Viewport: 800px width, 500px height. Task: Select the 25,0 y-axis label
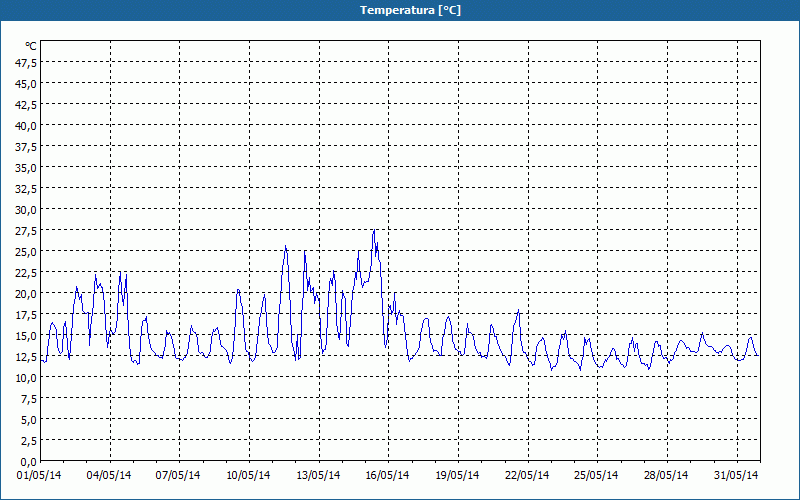[x=27, y=252]
